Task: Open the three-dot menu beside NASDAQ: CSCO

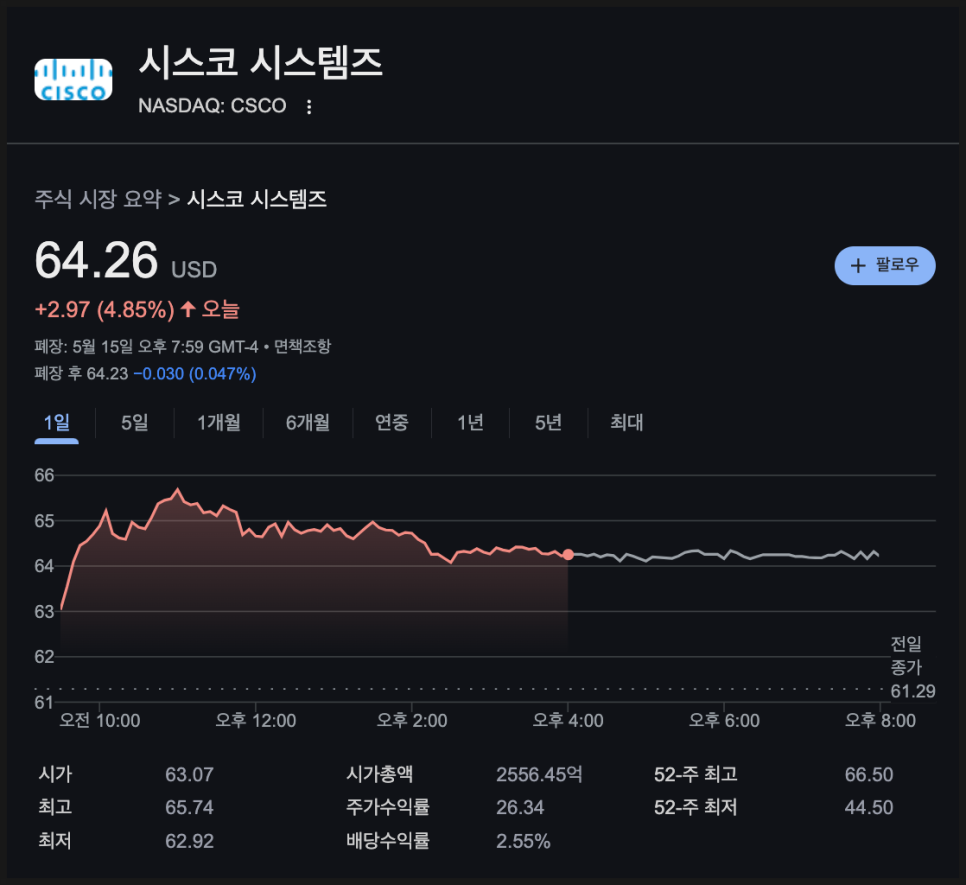Action: [x=309, y=107]
